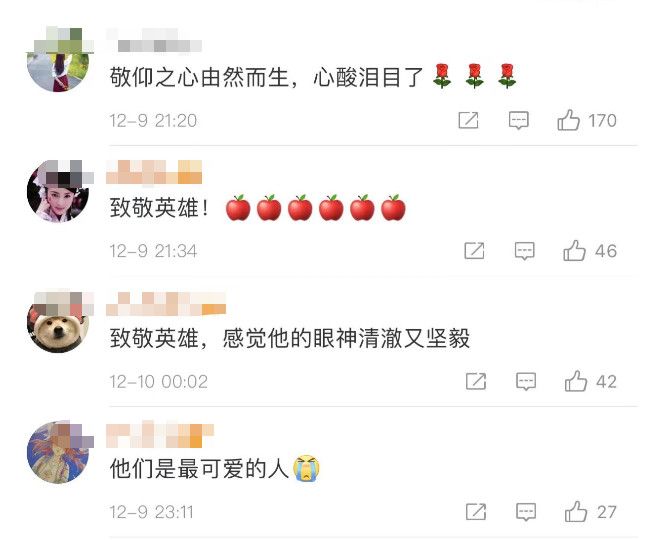Reply to the comment posted 12-9 21:20
648x540 pixels.
pos(518,121)
